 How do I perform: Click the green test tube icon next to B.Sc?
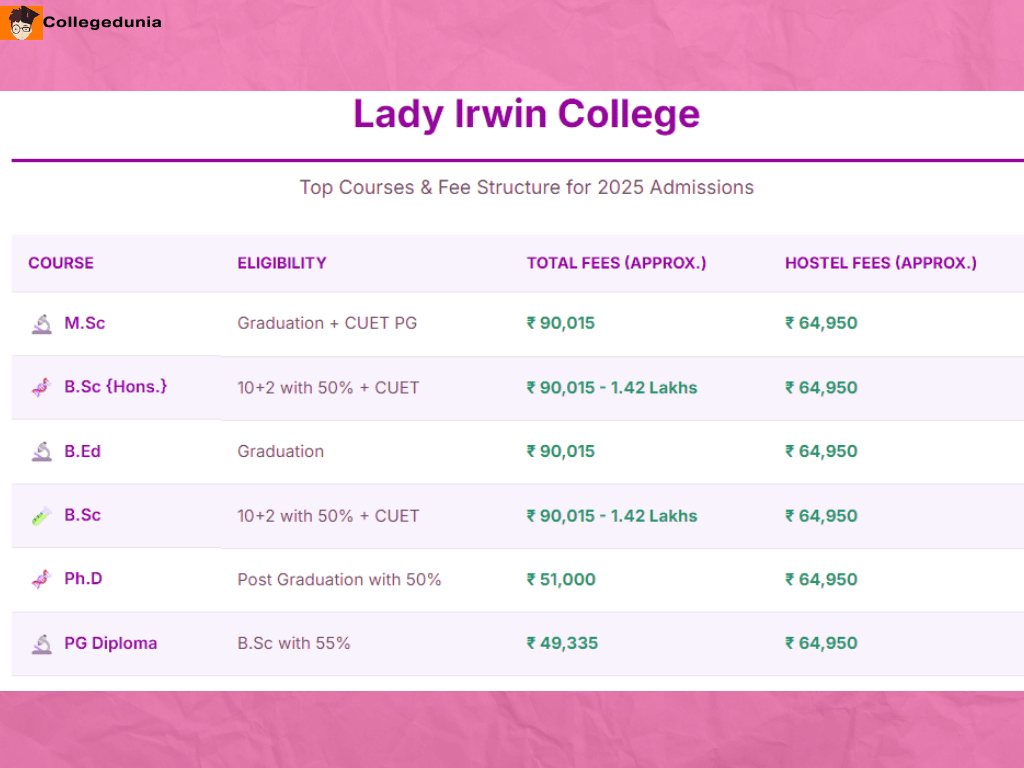point(42,515)
